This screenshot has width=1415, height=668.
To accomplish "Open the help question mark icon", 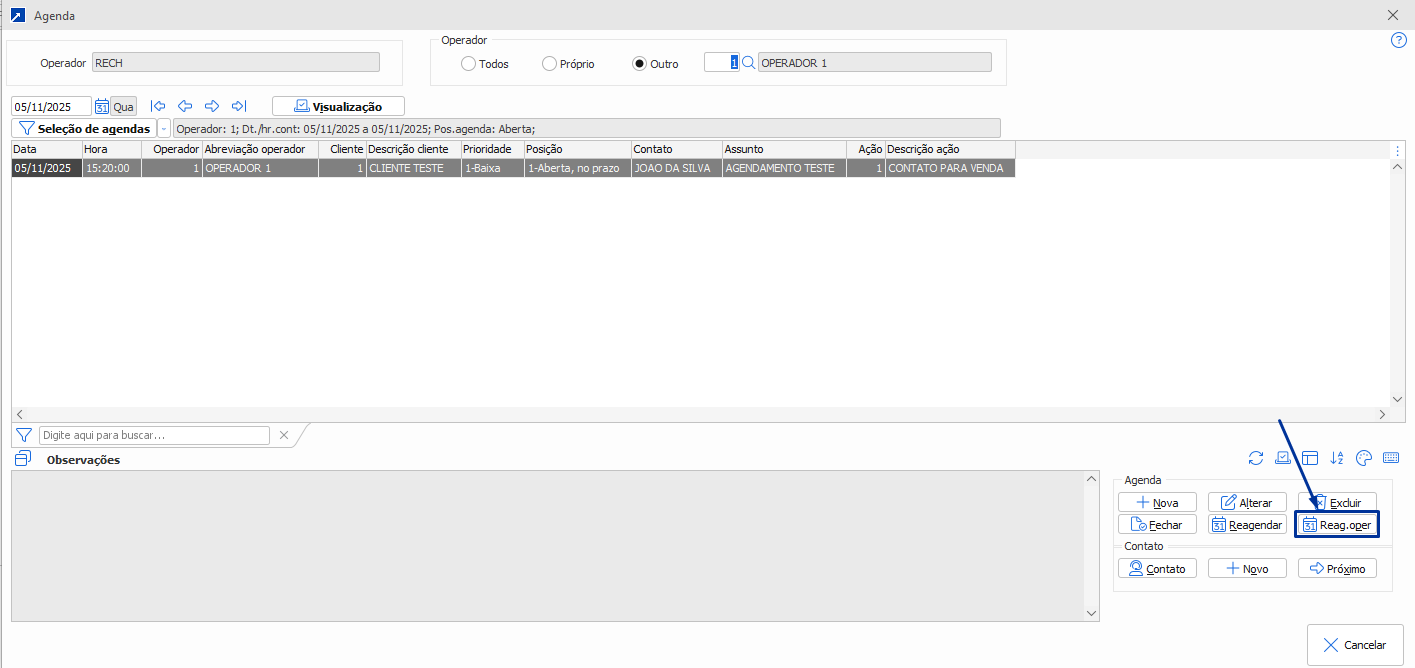I will coord(1399,40).
